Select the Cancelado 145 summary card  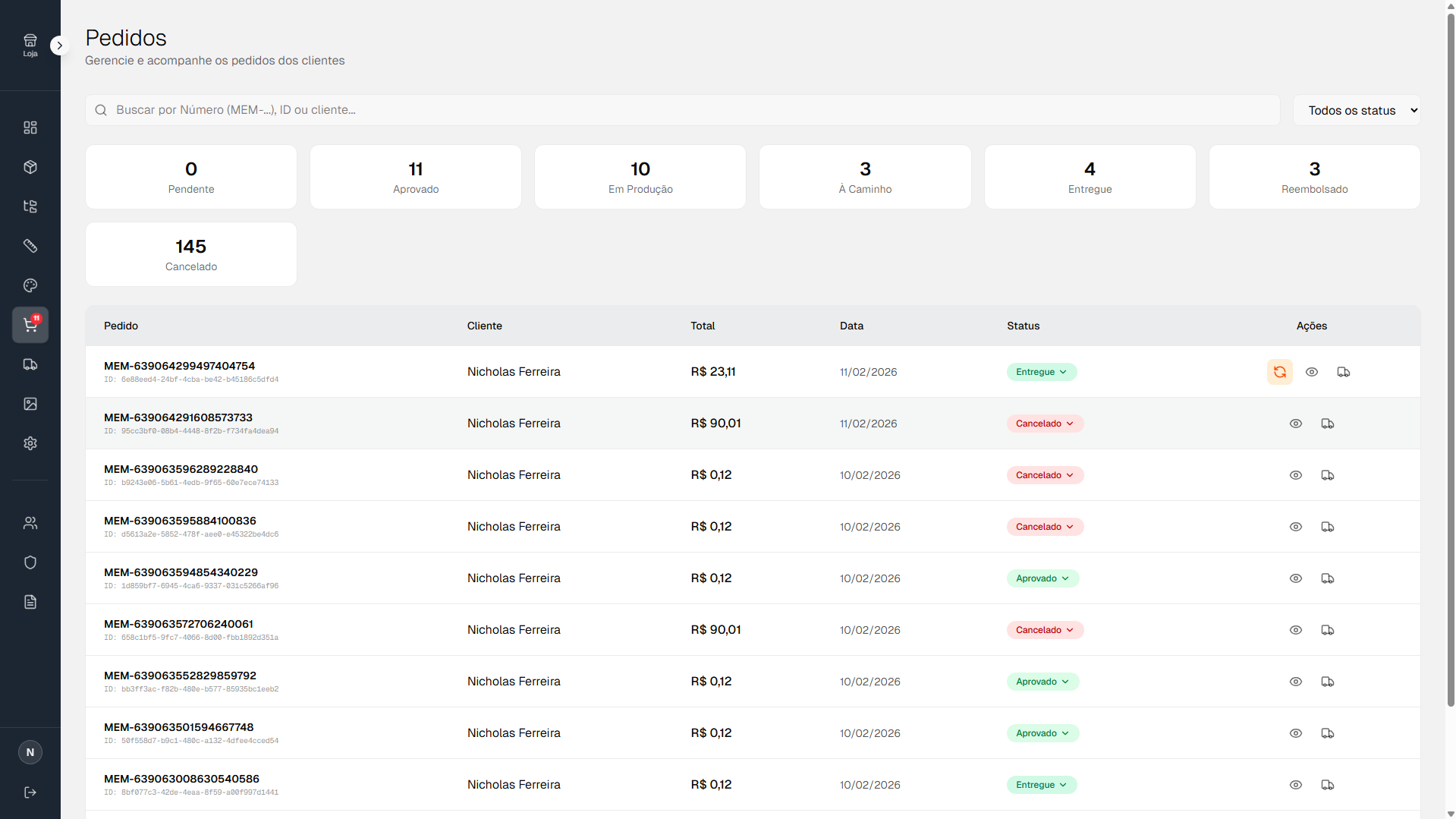pyautogui.click(x=191, y=254)
